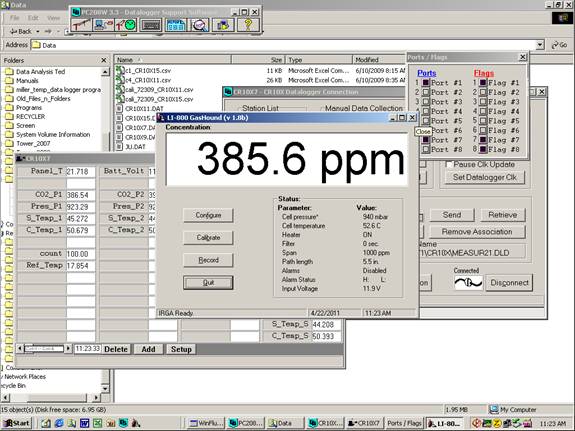Toggle Port #2 checkbox
The height and width of the screenshot is (431, 575).
click(x=426, y=92)
